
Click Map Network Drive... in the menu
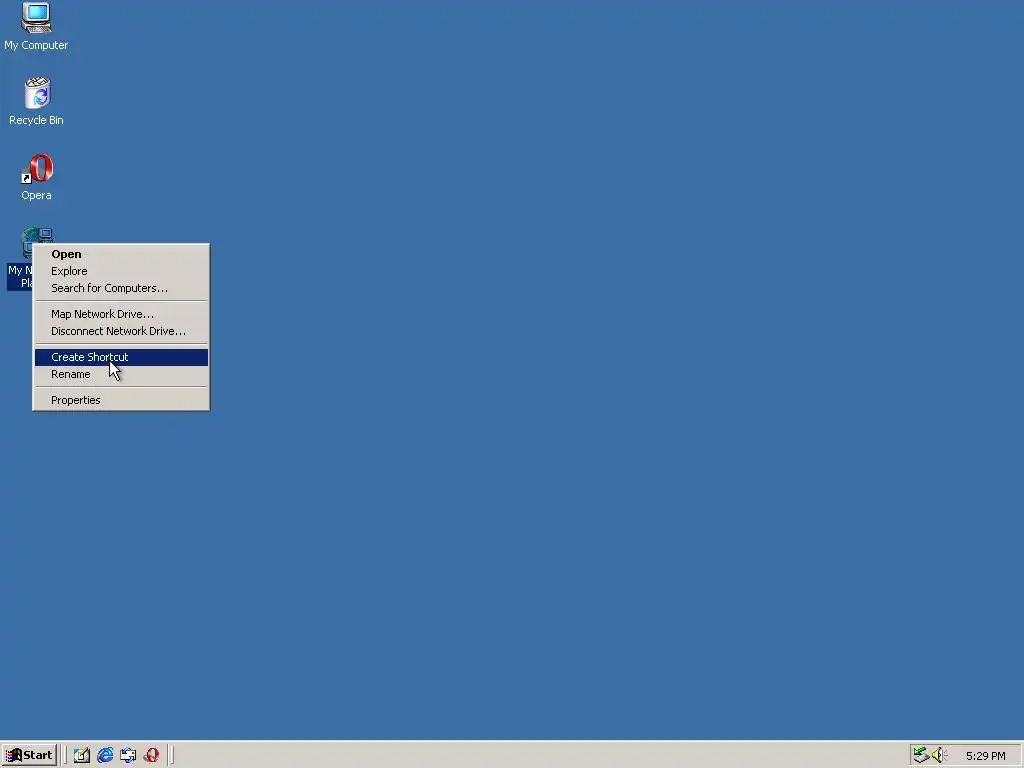pos(121,314)
